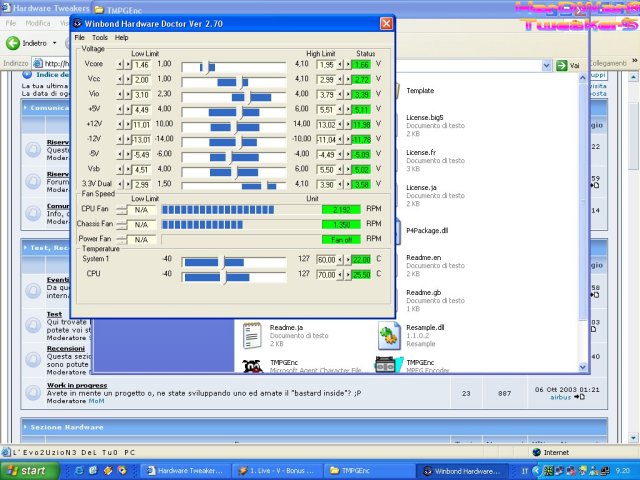Open the Recensioni forum link
This screenshot has height=480, width=640.
point(66,349)
